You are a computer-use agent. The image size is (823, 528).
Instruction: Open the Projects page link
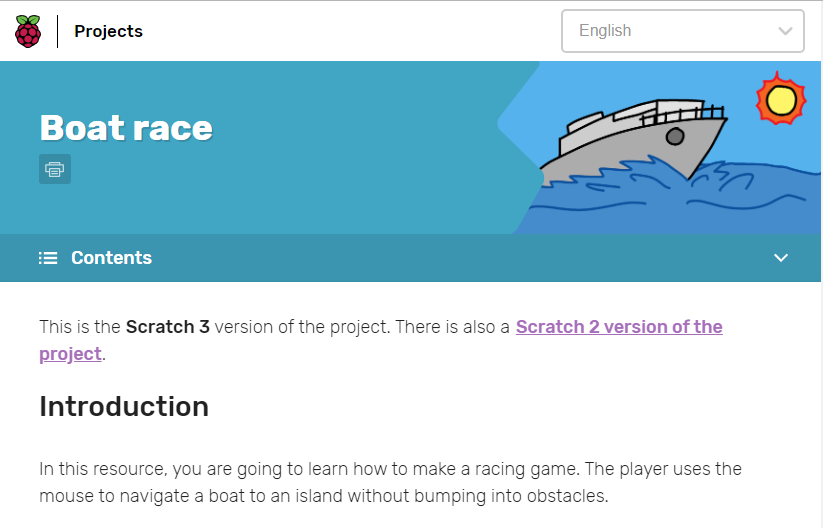click(x=108, y=31)
